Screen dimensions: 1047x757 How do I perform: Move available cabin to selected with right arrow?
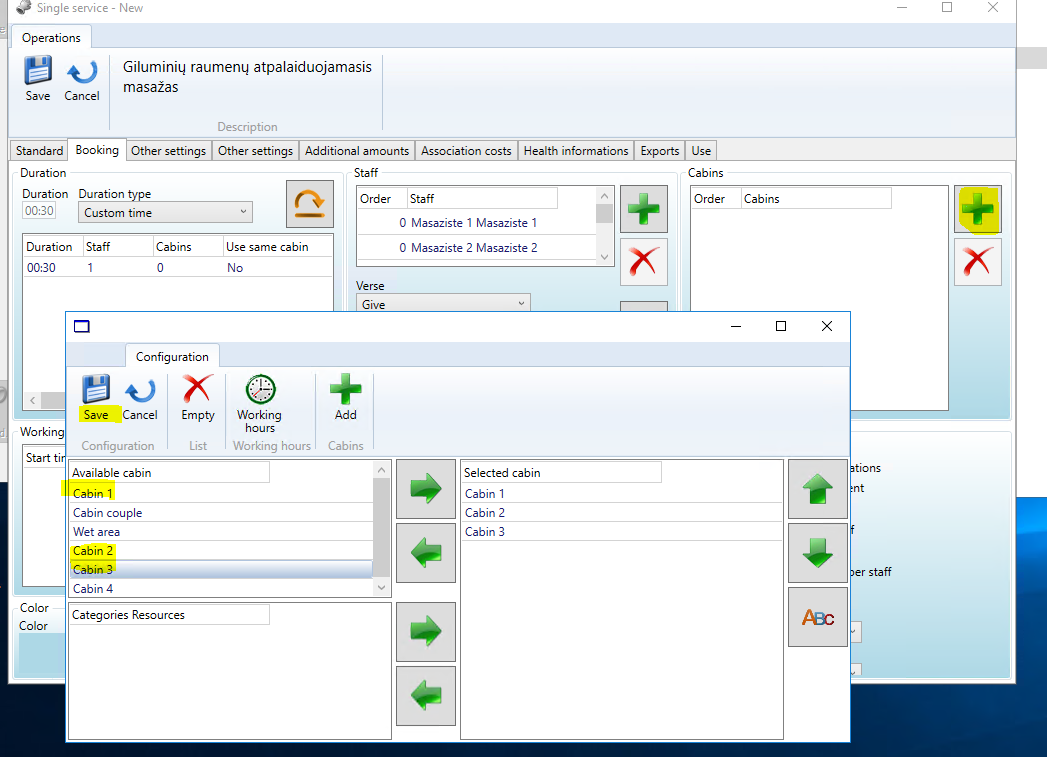[426, 489]
